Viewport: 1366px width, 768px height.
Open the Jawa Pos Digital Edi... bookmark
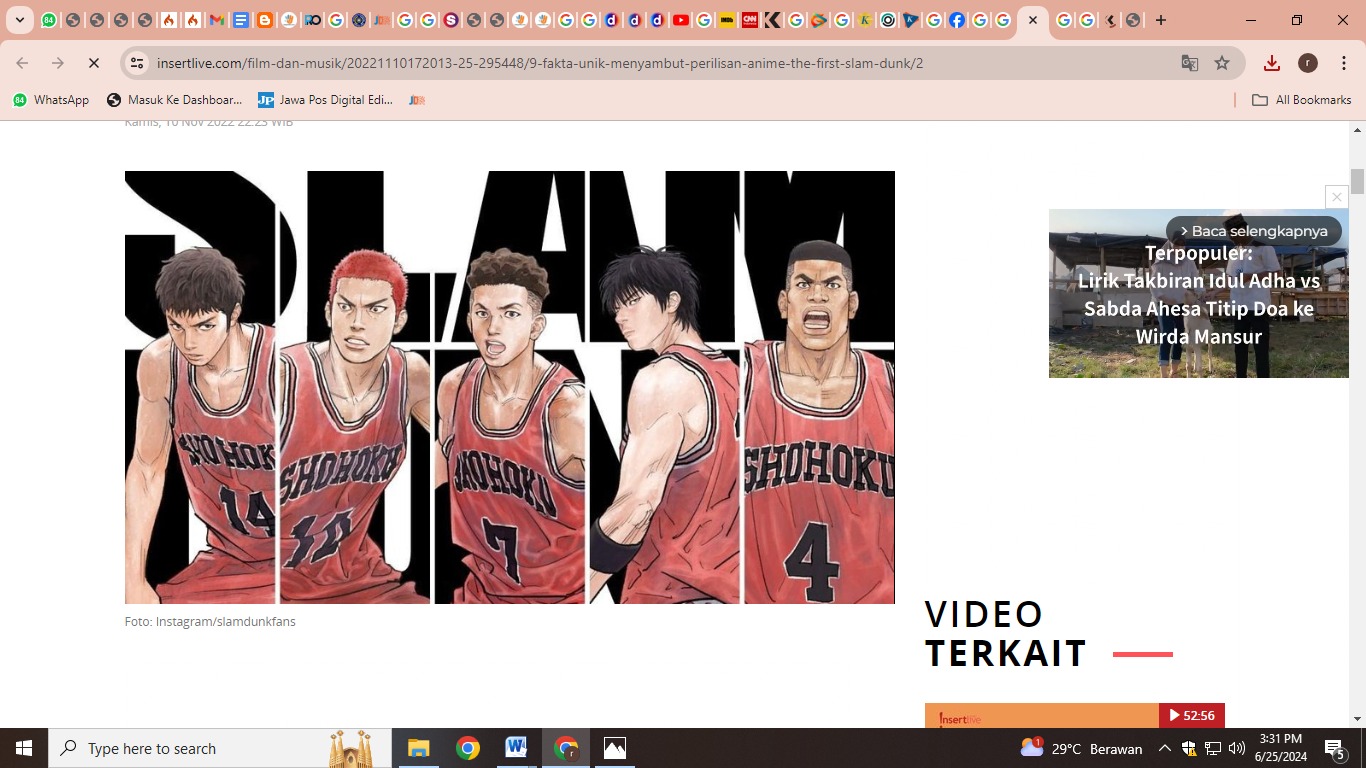326,100
